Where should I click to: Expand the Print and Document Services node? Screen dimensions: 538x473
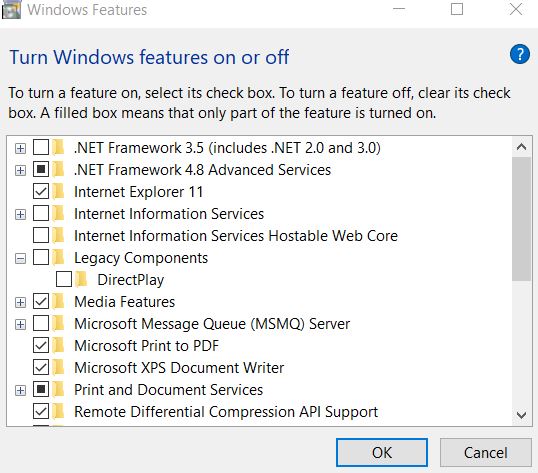pyautogui.click(x=20, y=390)
